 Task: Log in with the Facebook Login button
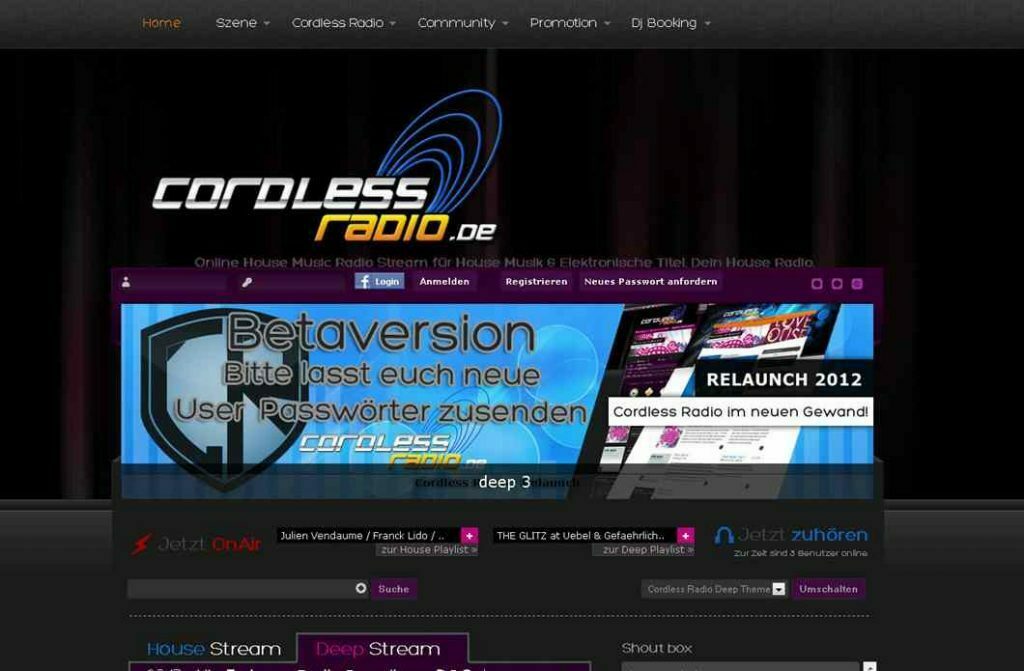pos(379,282)
